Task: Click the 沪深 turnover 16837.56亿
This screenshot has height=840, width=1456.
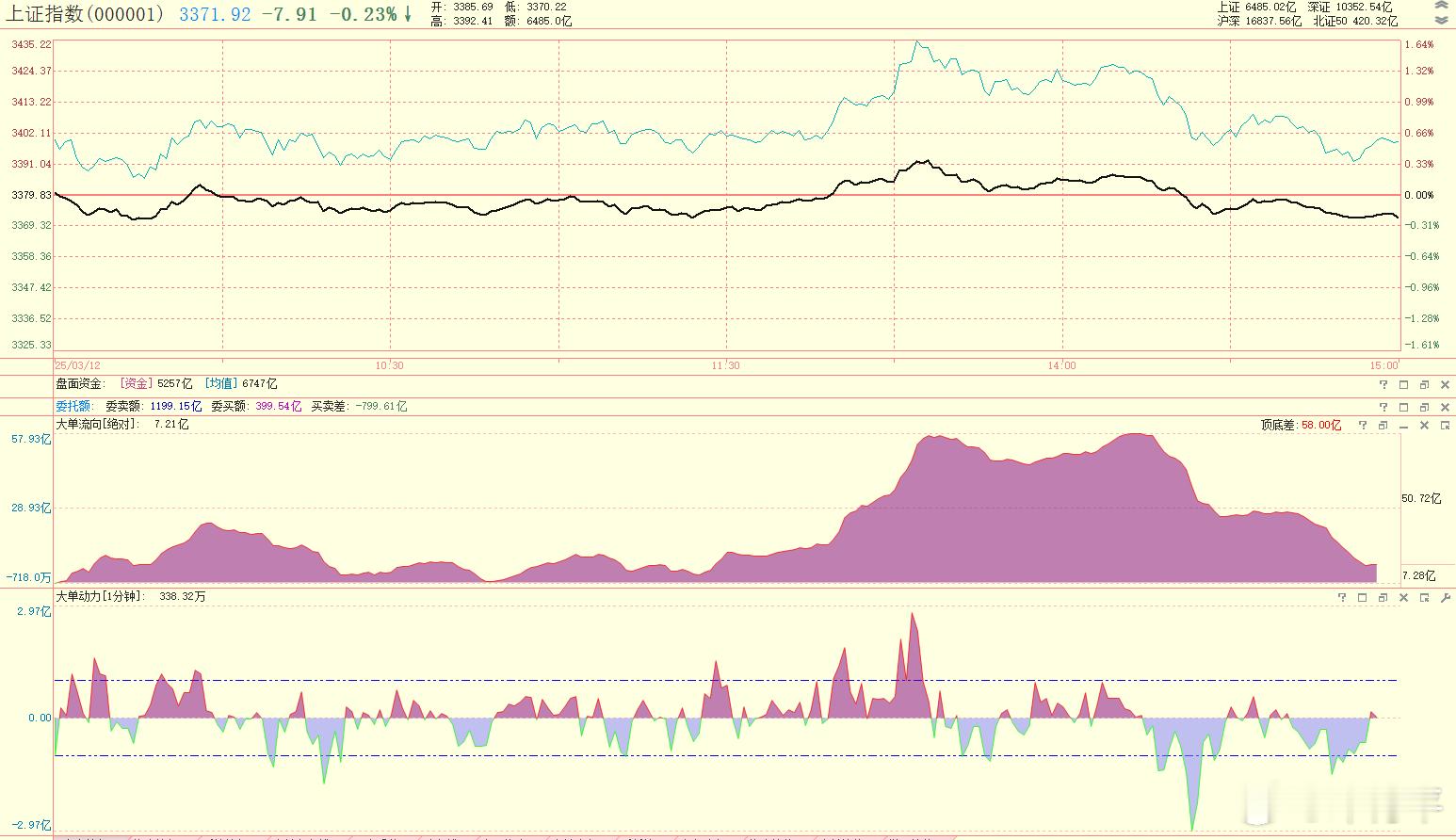Action: 1273,21
